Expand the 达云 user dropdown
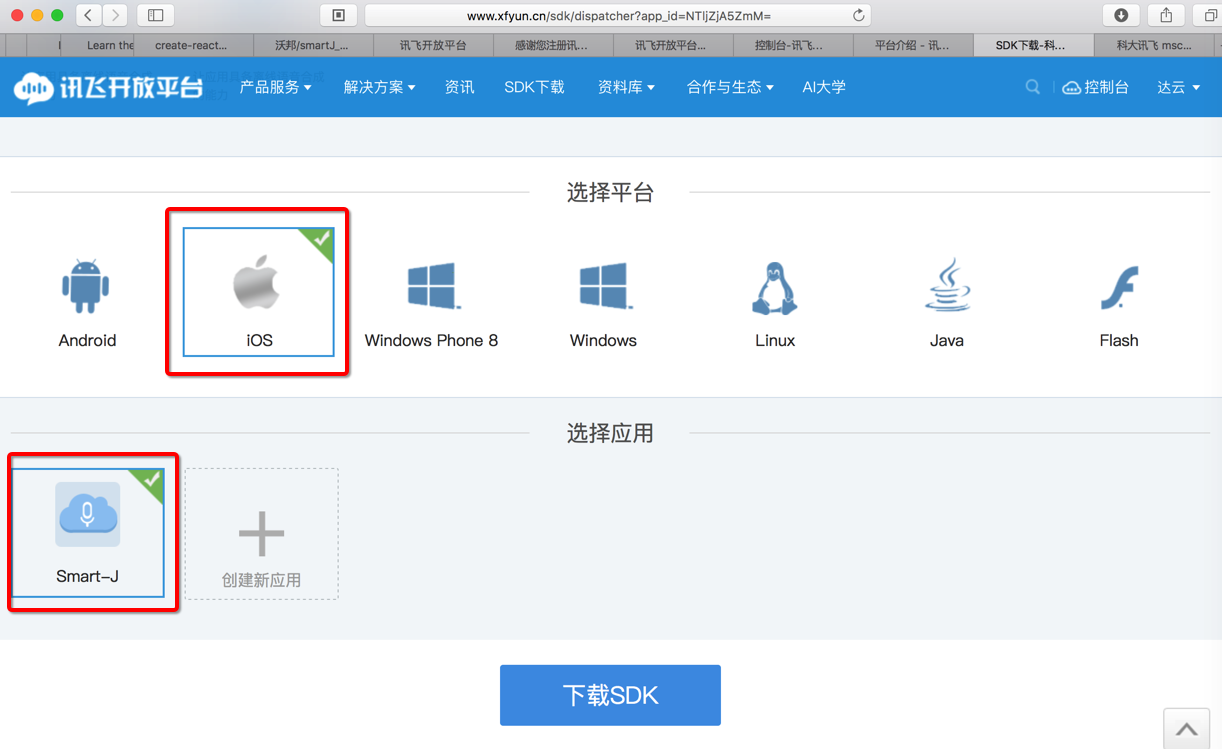The image size is (1222, 749). pyautogui.click(x=1179, y=87)
